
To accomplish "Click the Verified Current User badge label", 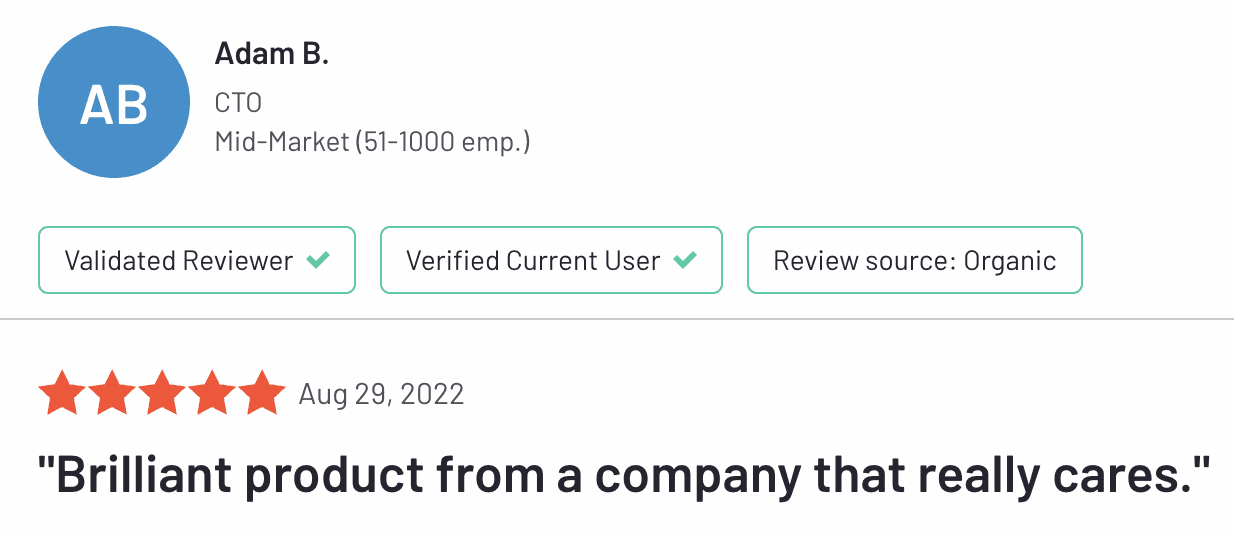I will tap(533, 261).
